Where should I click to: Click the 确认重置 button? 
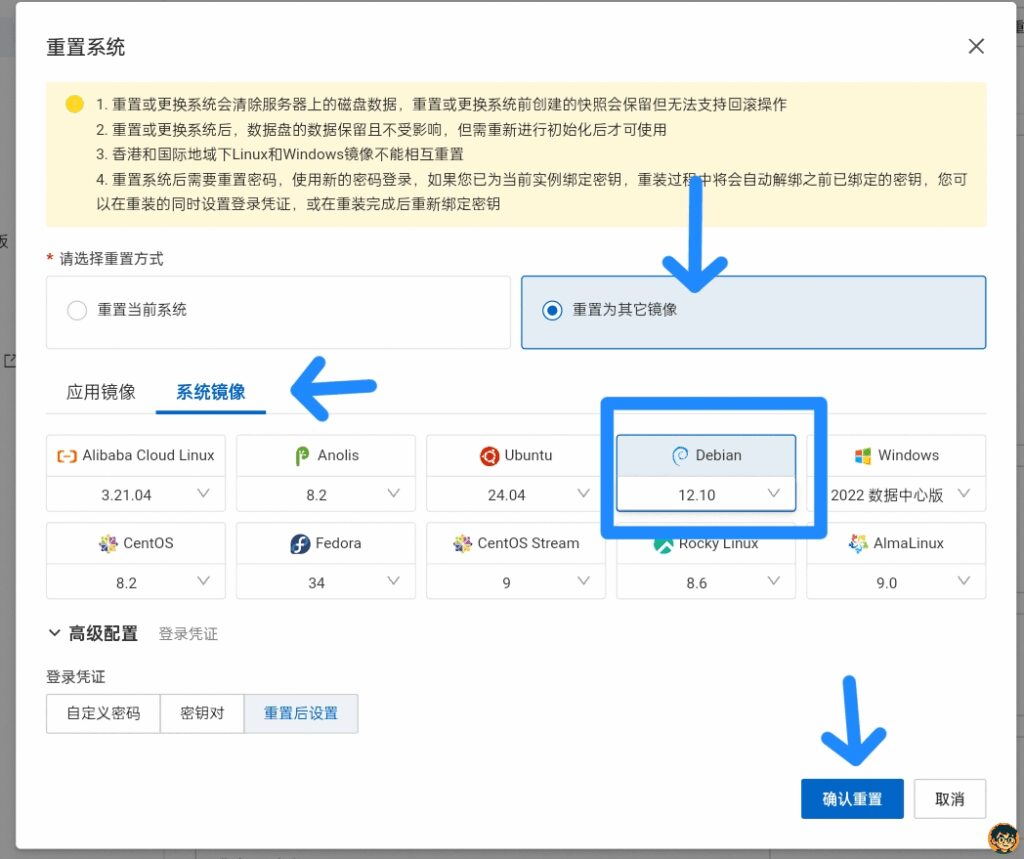click(x=852, y=798)
